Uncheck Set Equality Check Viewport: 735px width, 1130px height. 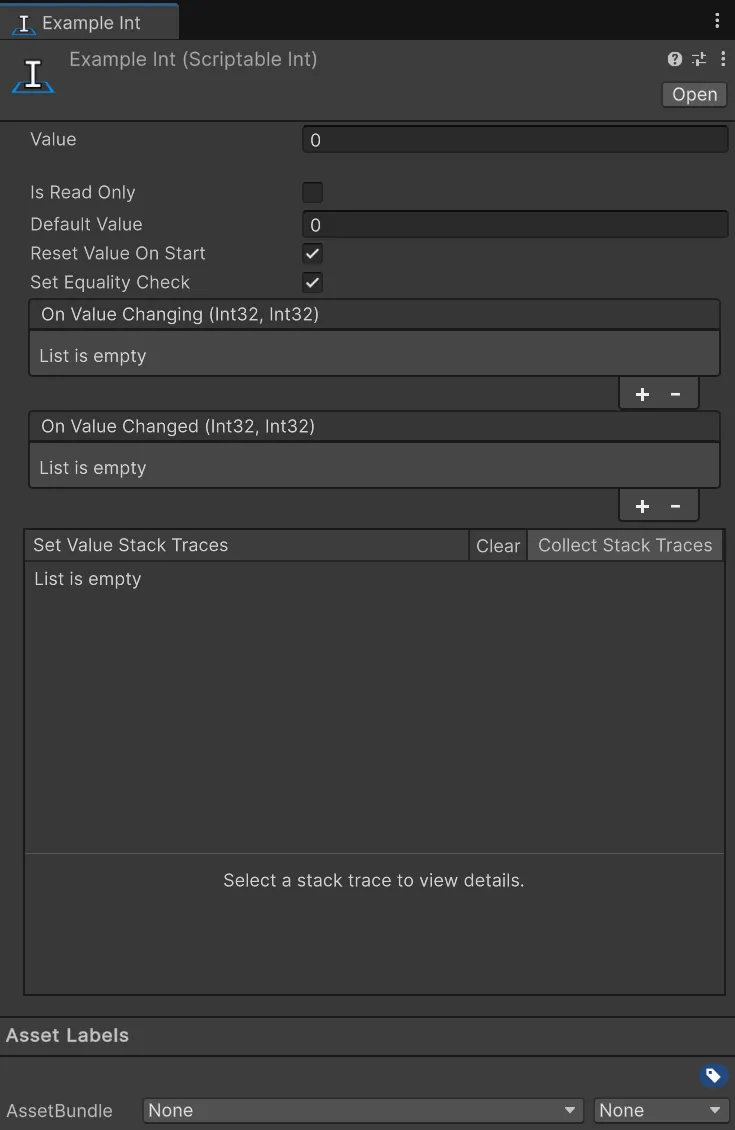tap(312, 282)
